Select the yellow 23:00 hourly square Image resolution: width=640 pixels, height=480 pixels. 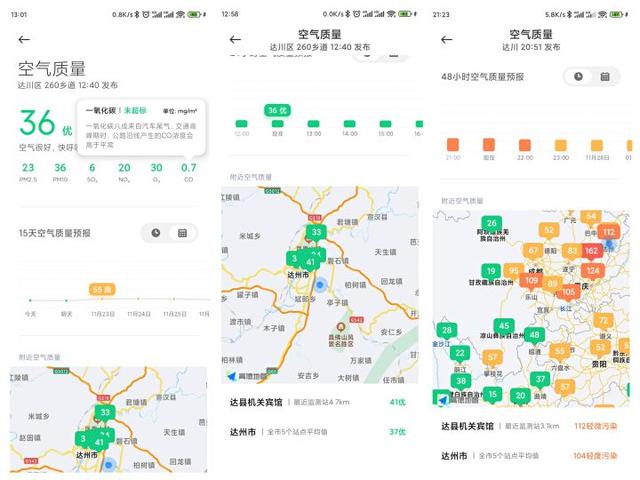coord(560,145)
